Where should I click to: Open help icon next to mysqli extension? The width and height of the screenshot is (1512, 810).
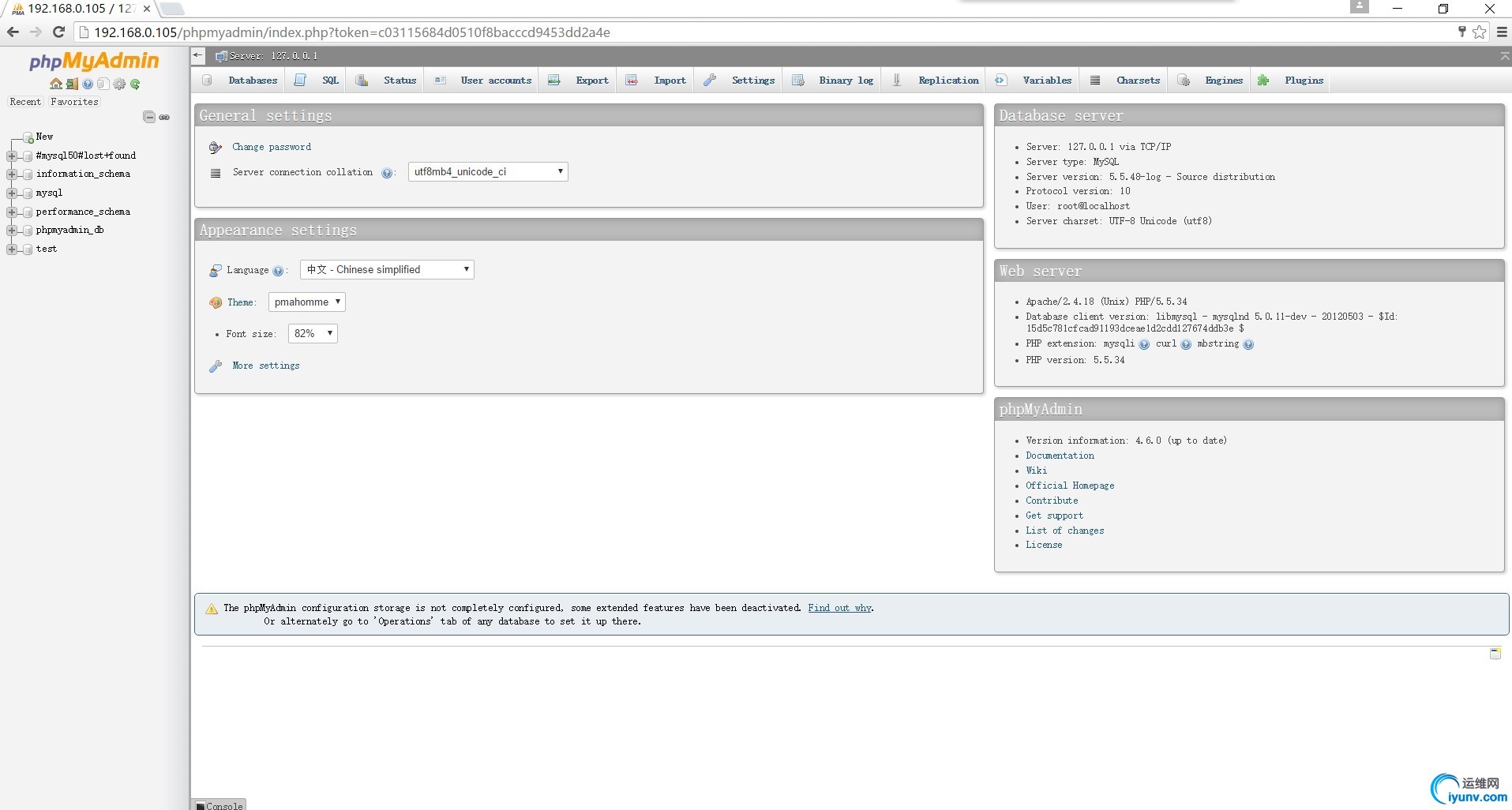coord(1144,344)
